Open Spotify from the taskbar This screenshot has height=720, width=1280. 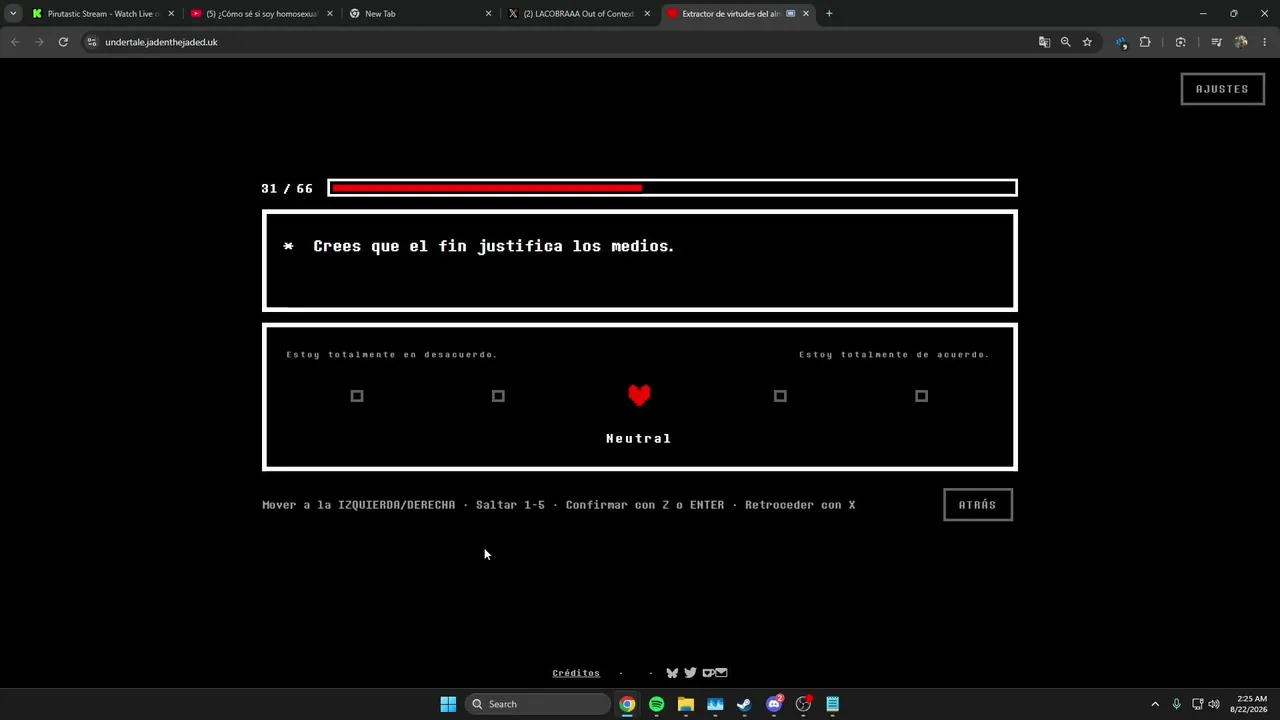(656, 704)
